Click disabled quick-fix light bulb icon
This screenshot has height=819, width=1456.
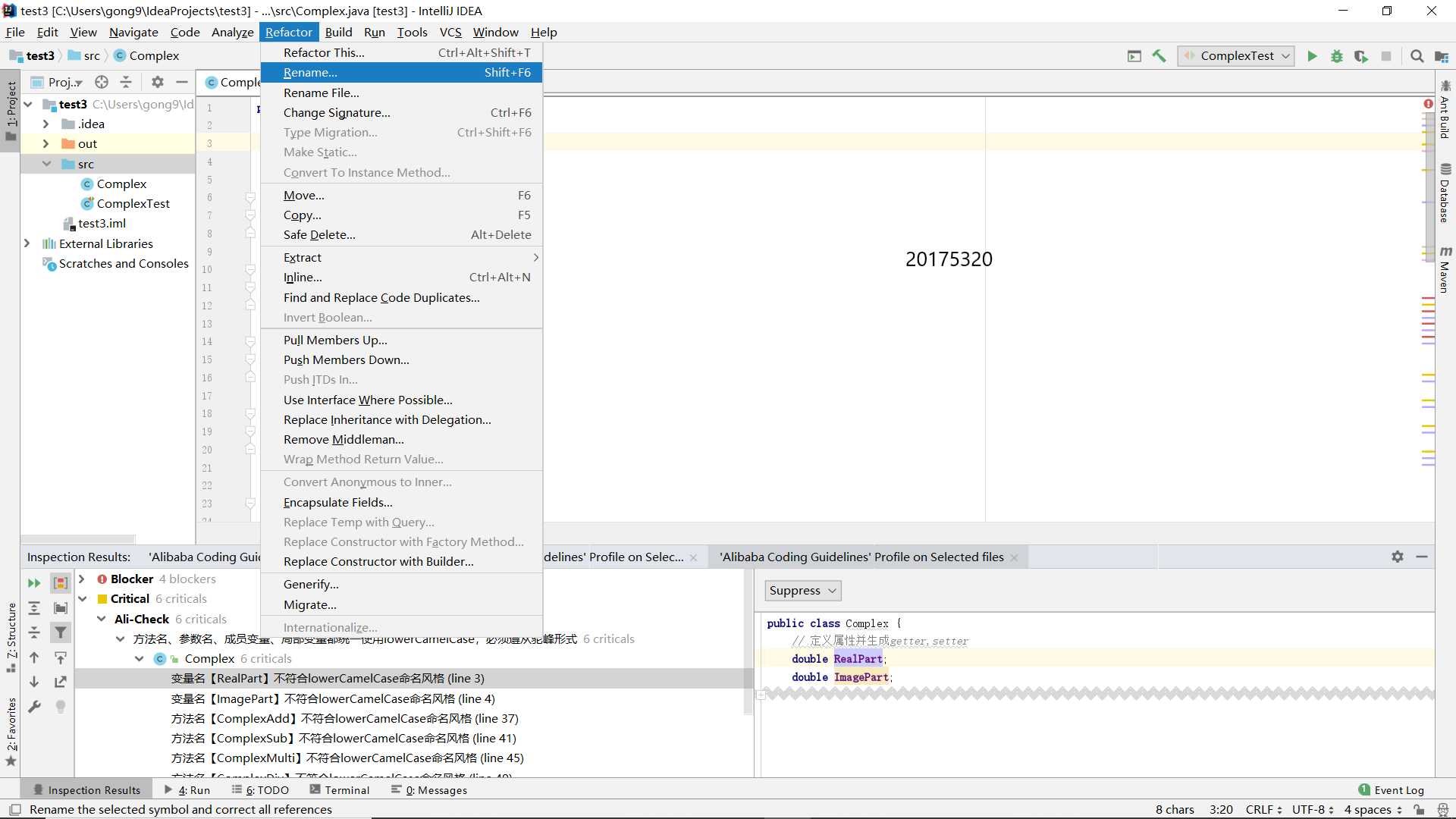pos(61,707)
